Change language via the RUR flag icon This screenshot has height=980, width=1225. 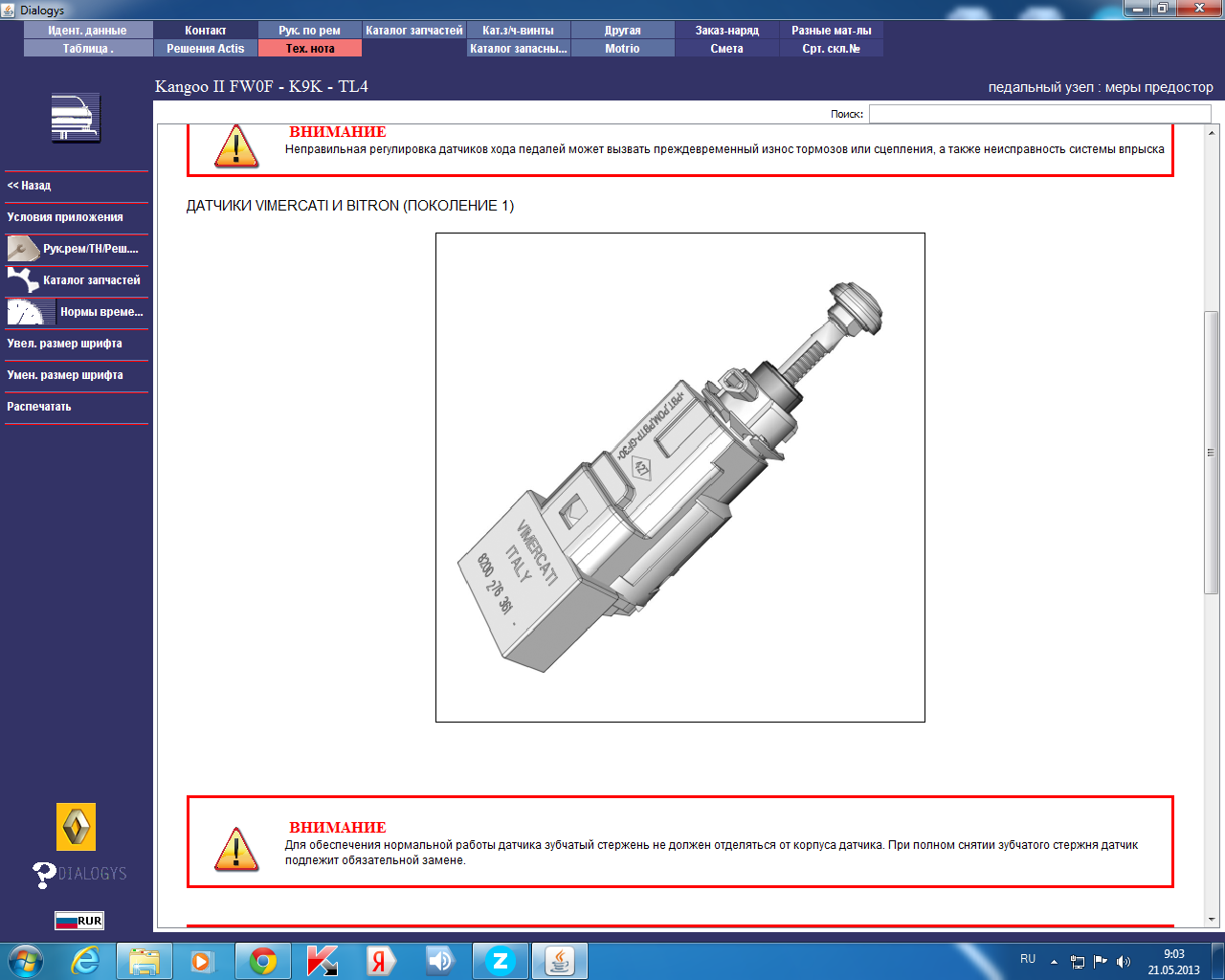pyautogui.click(x=78, y=921)
